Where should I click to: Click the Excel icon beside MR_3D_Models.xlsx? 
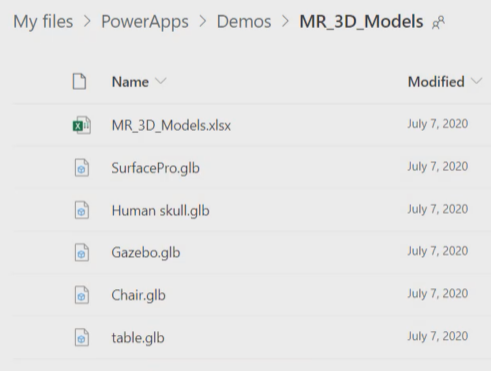coord(82,125)
